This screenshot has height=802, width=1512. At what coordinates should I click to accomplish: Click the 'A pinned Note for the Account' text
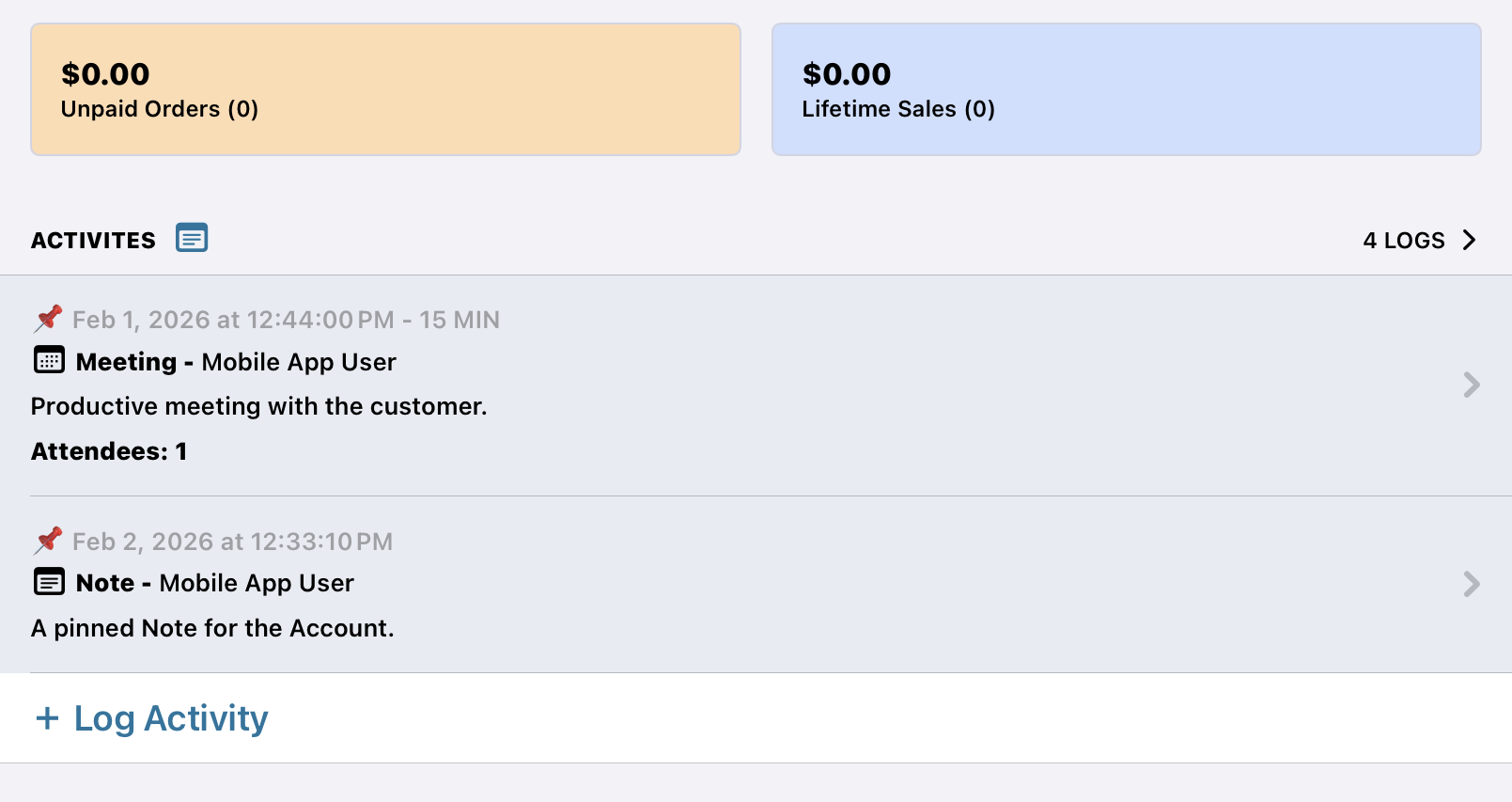coord(212,628)
